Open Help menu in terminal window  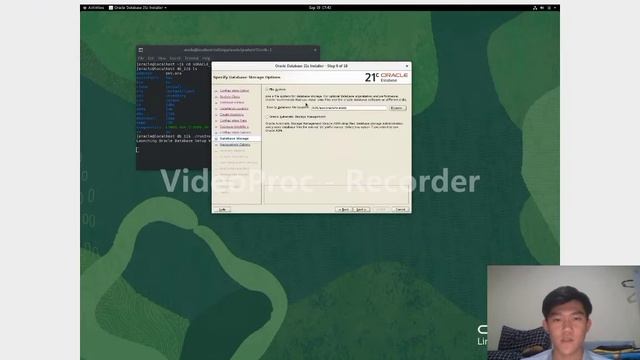[x=206, y=58]
